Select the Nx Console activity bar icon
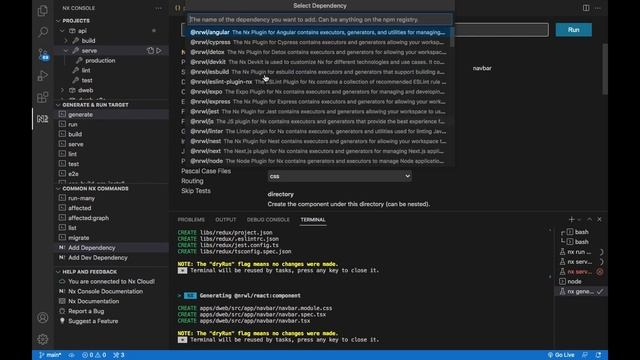Screen dimensions: 640x360 (42, 119)
